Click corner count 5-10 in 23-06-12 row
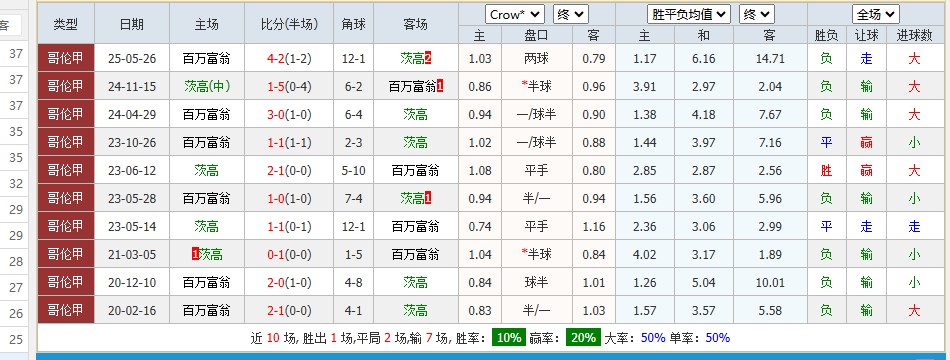Screen dimensions: 950x360 point(353,171)
